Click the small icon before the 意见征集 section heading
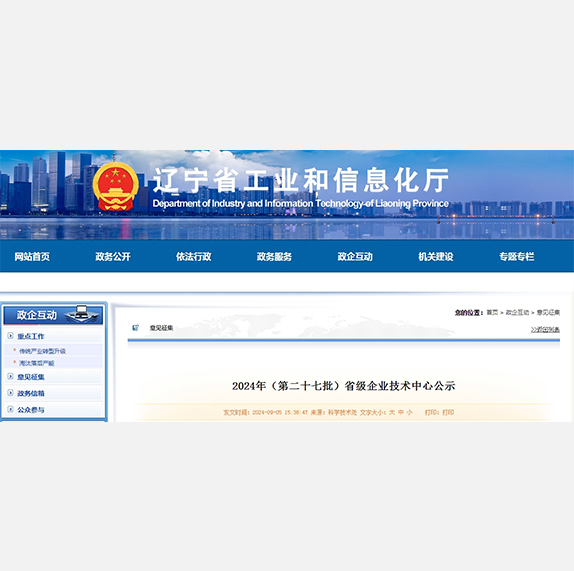Screen dimensions: 574x571 point(135,328)
